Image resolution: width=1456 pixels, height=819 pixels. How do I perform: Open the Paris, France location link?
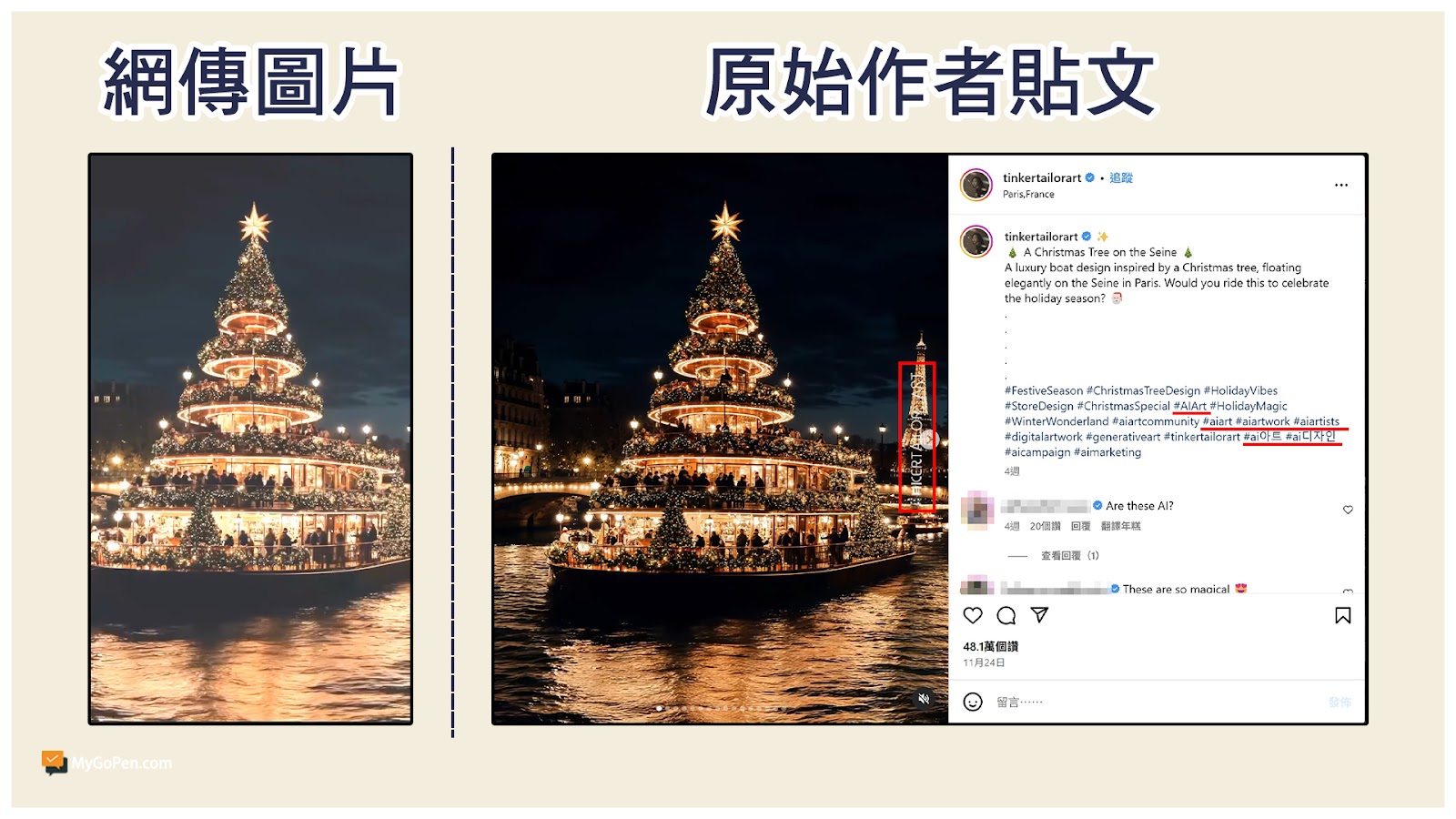(1028, 194)
